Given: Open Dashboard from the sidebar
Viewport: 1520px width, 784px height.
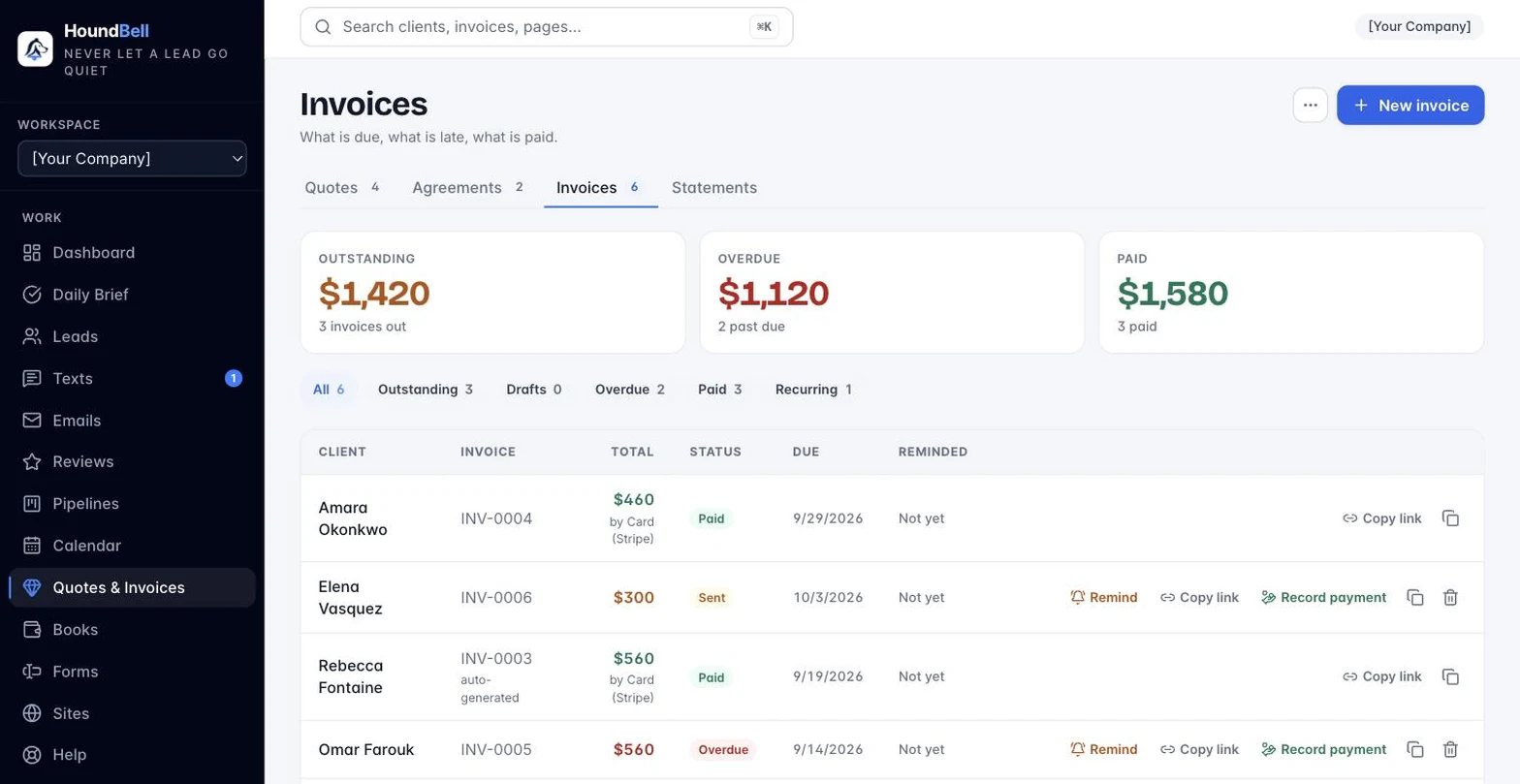Looking at the screenshot, I should pyautogui.click(x=132, y=253).
